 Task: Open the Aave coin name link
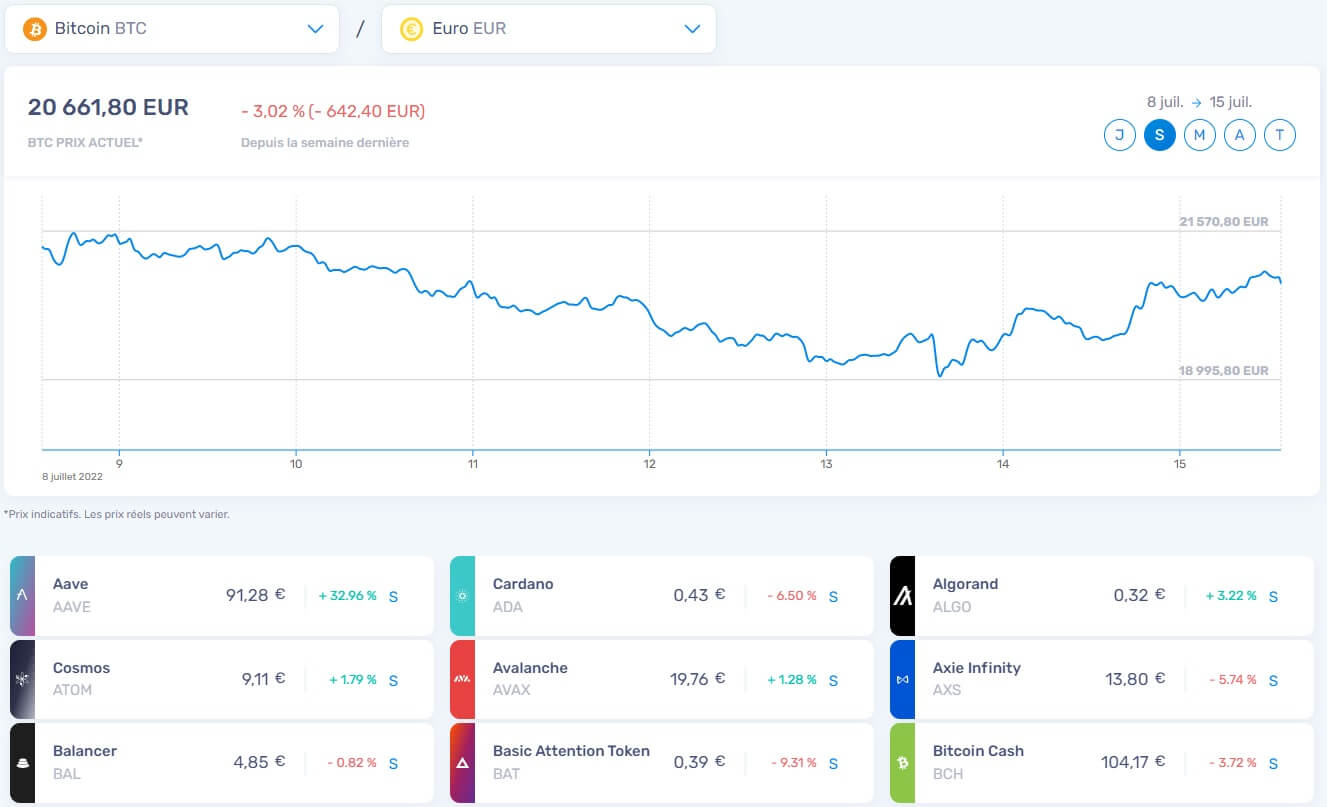click(x=71, y=584)
